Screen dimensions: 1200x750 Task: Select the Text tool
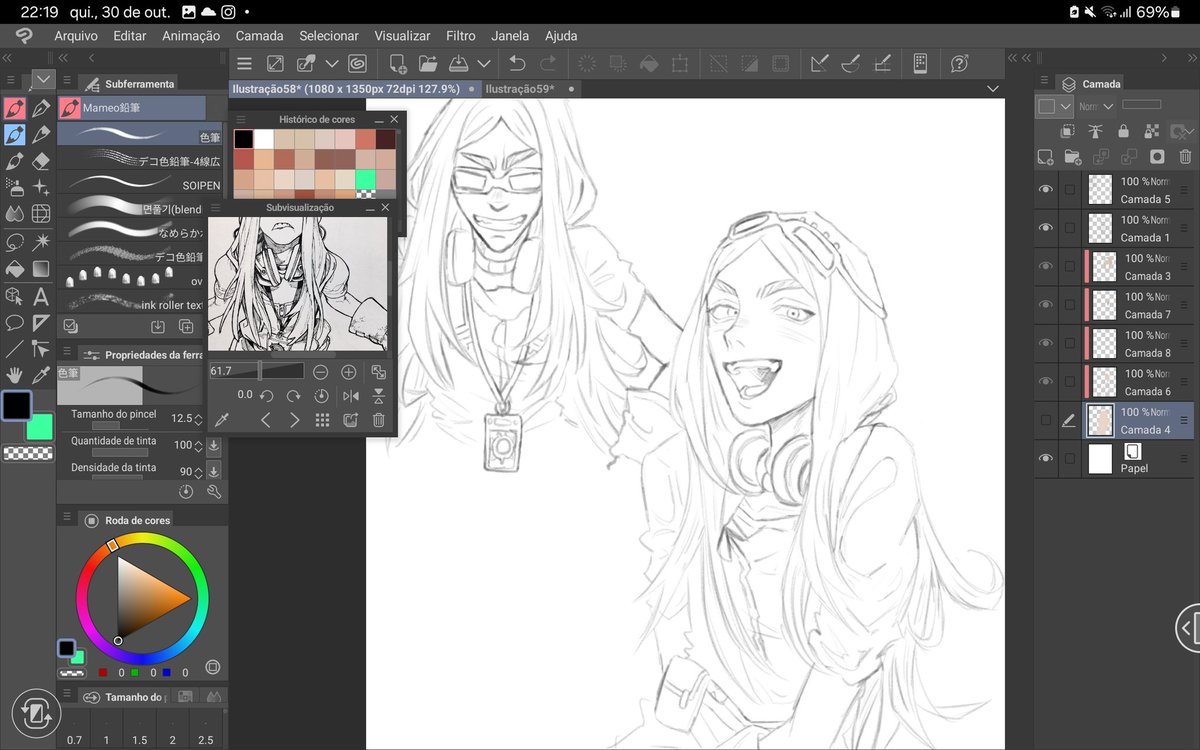click(41, 297)
